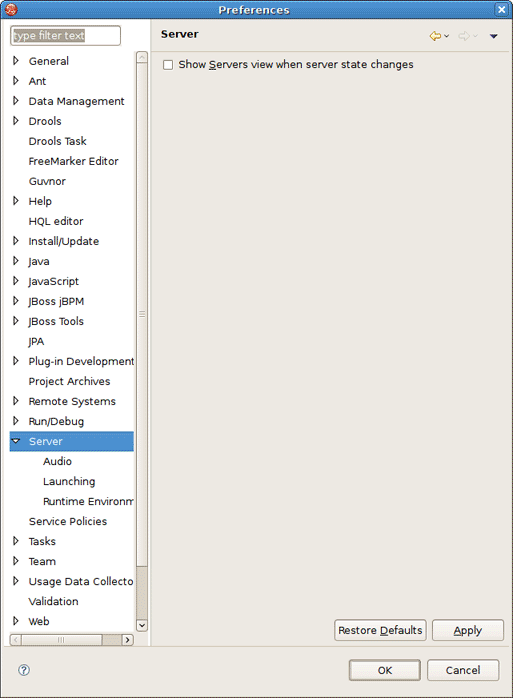Select Service Policies preference page

coord(68,521)
